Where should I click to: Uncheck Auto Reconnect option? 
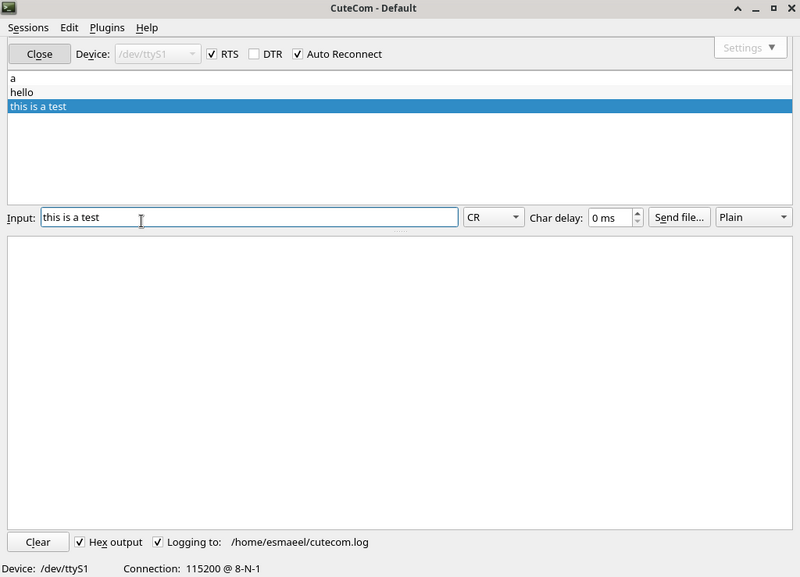pyautogui.click(x=298, y=54)
